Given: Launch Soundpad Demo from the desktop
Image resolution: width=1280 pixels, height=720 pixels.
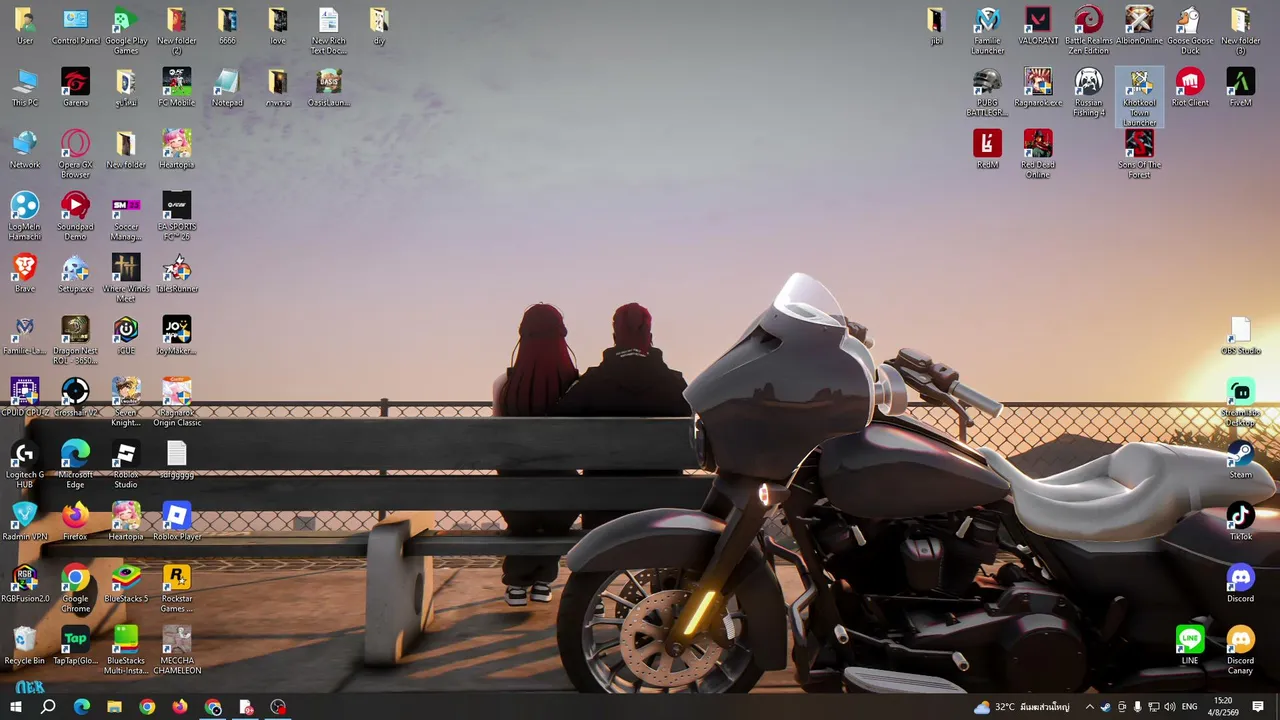Looking at the screenshot, I should [75, 215].
